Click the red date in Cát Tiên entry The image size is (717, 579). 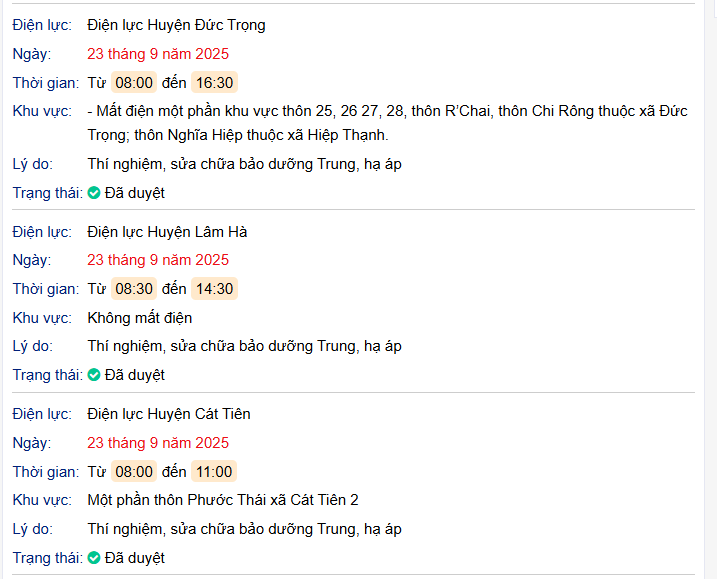click(158, 443)
